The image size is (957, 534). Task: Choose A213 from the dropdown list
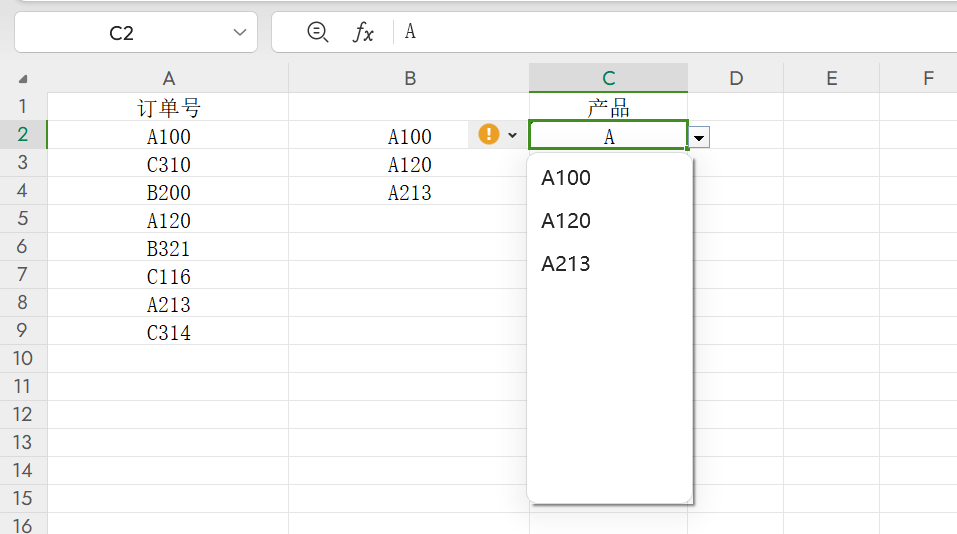(x=566, y=264)
